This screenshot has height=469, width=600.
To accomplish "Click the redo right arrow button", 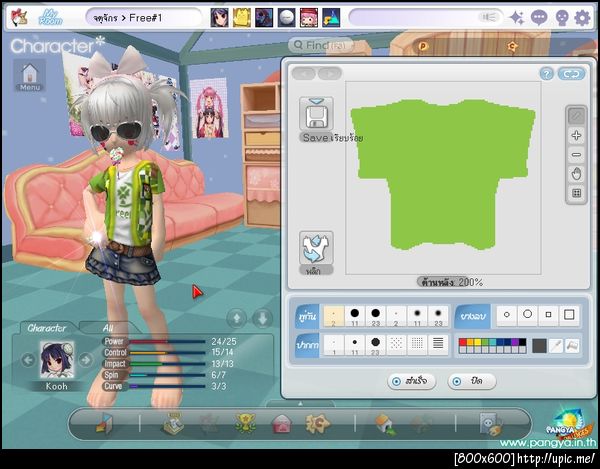I will (x=329, y=73).
